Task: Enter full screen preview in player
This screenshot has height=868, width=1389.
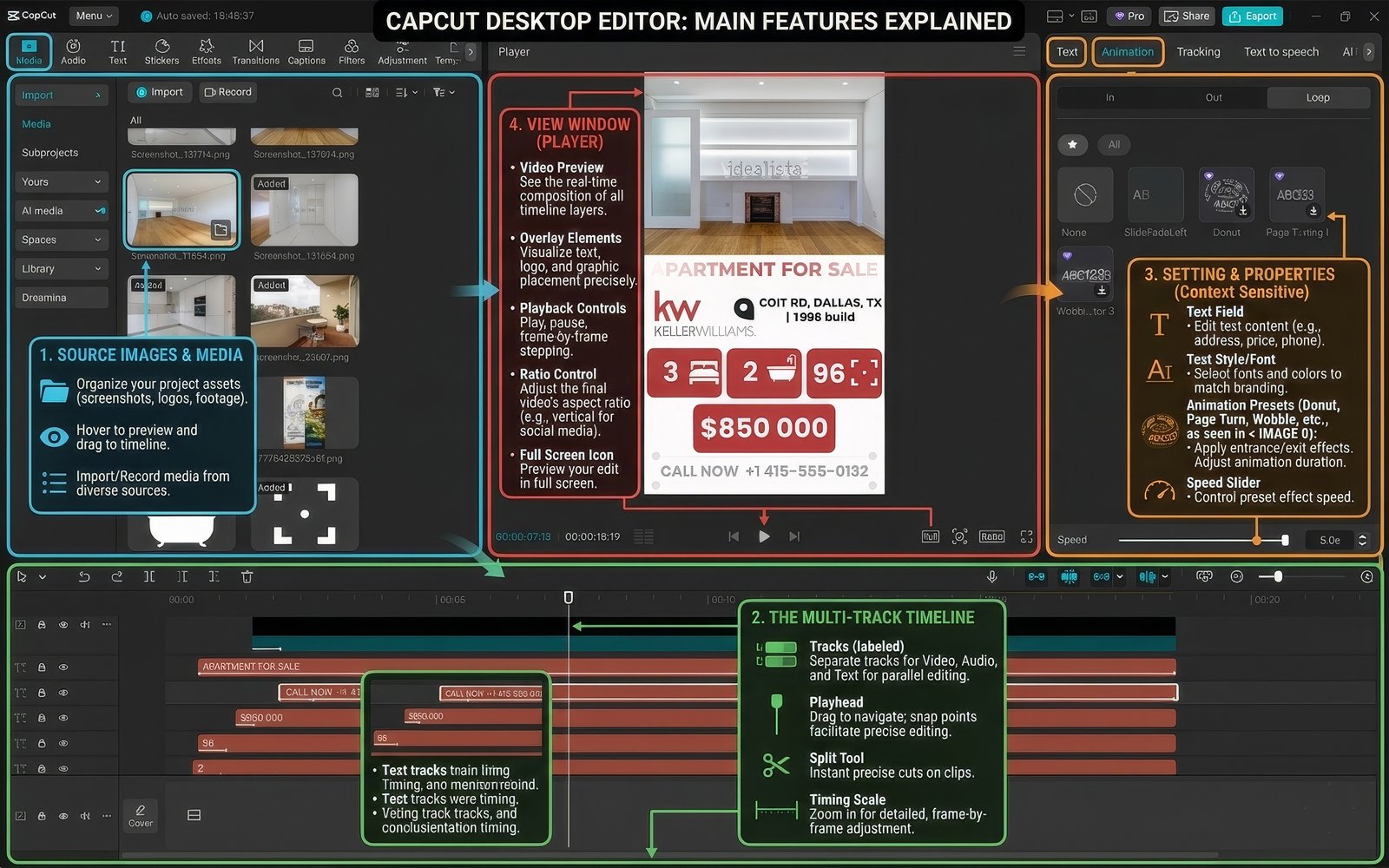Action: tap(1026, 536)
